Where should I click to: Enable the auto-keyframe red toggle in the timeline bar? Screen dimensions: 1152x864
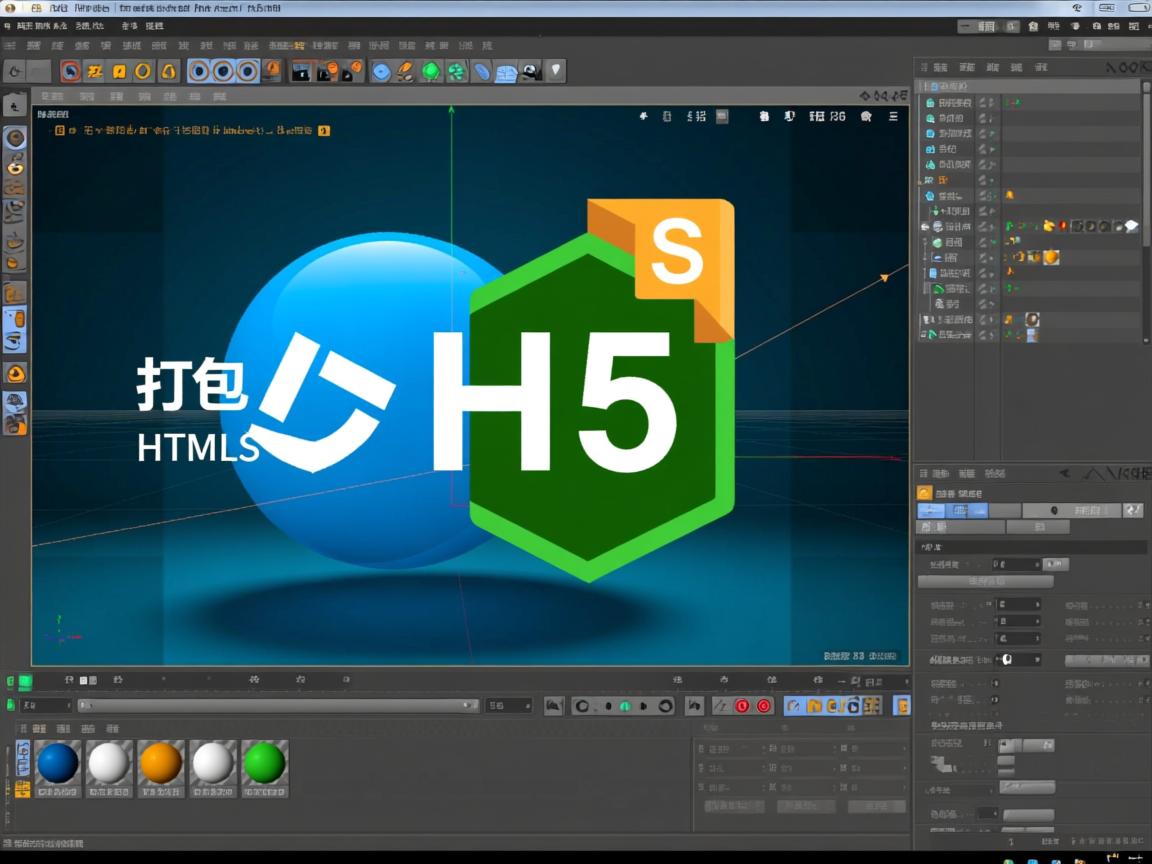765,706
